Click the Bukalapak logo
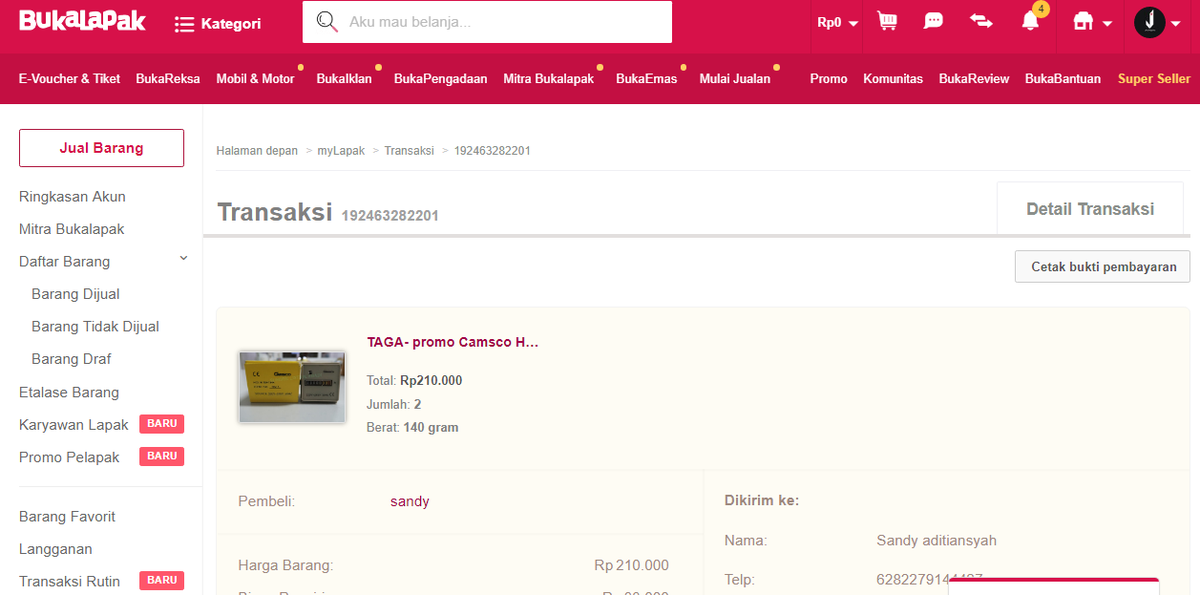Image resolution: width=1200 pixels, height=595 pixels. pos(82,21)
